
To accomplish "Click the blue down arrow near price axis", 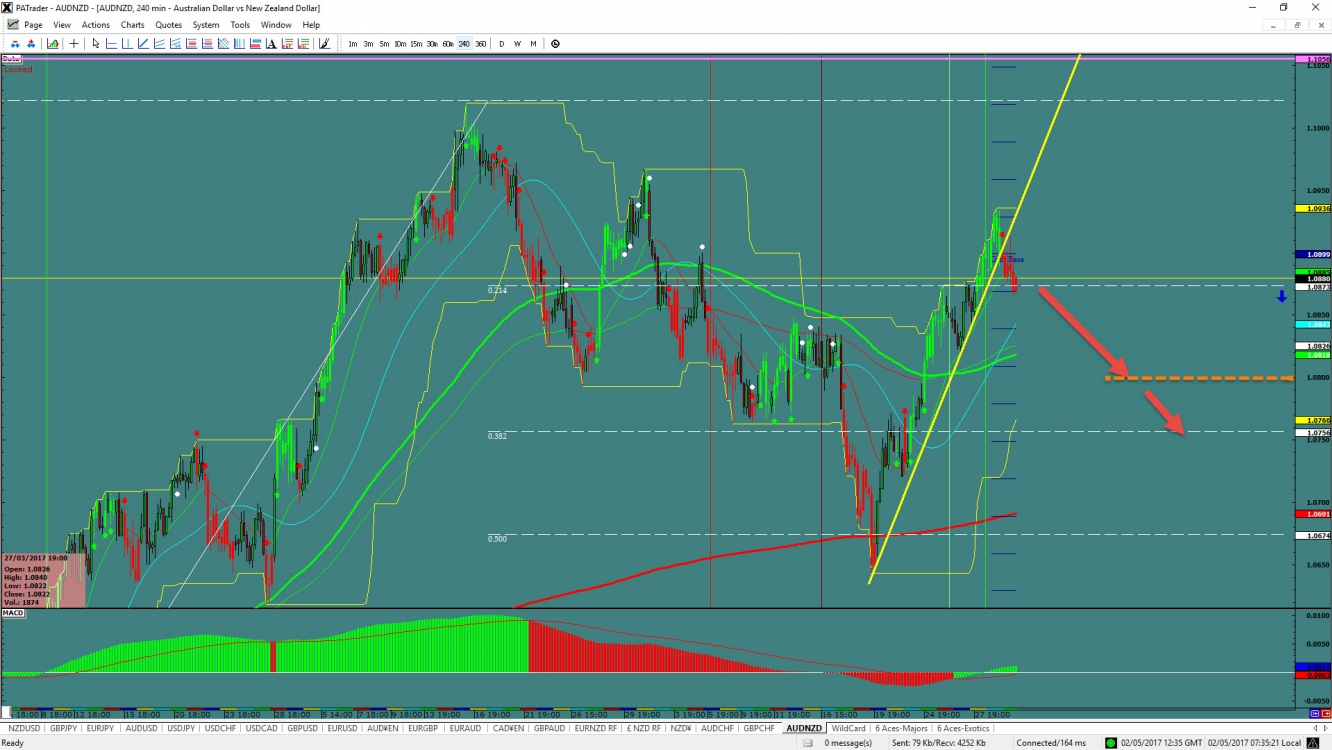I will (1281, 296).
